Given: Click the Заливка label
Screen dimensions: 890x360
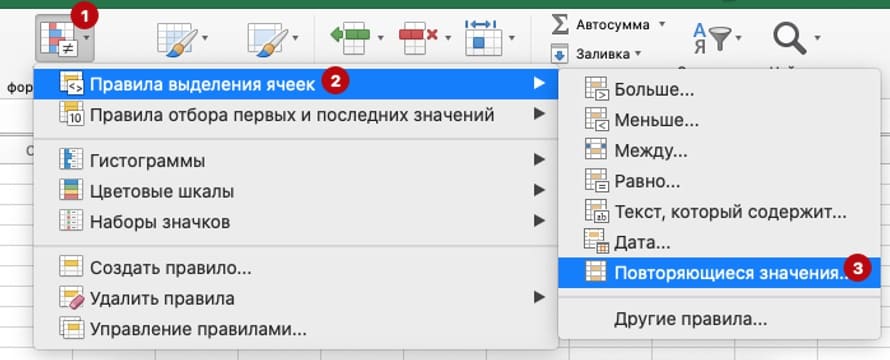Looking at the screenshot, I should [603, 55].
